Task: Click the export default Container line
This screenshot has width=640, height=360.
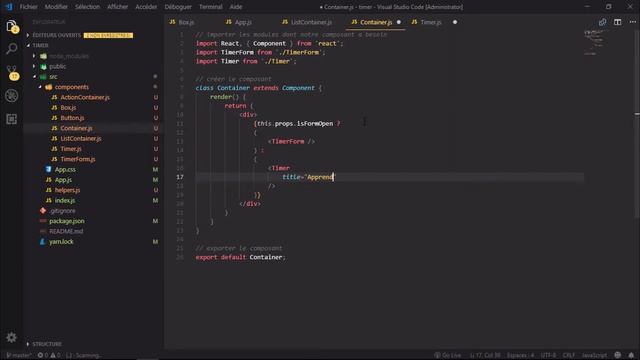Action: [x=240, y=257]
